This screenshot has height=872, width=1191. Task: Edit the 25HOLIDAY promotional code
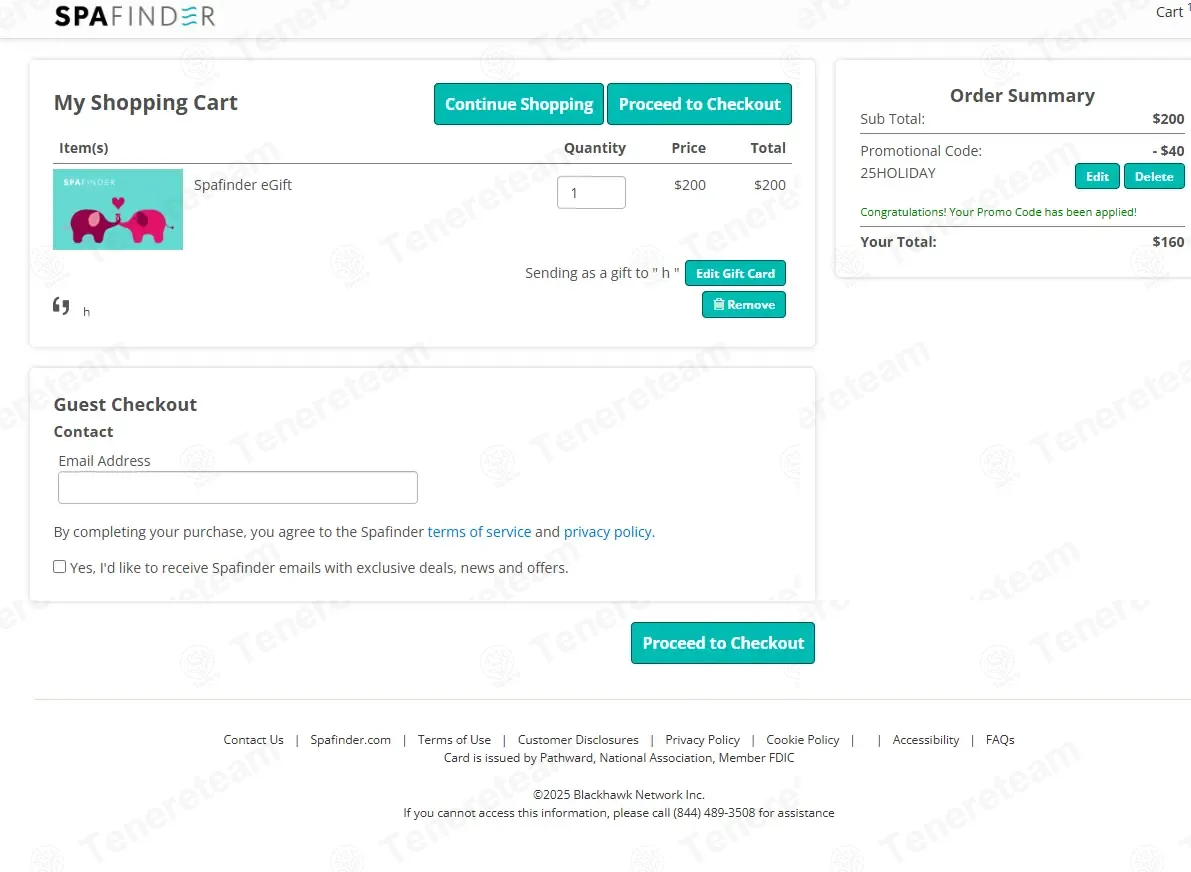tap(1097, 176)
